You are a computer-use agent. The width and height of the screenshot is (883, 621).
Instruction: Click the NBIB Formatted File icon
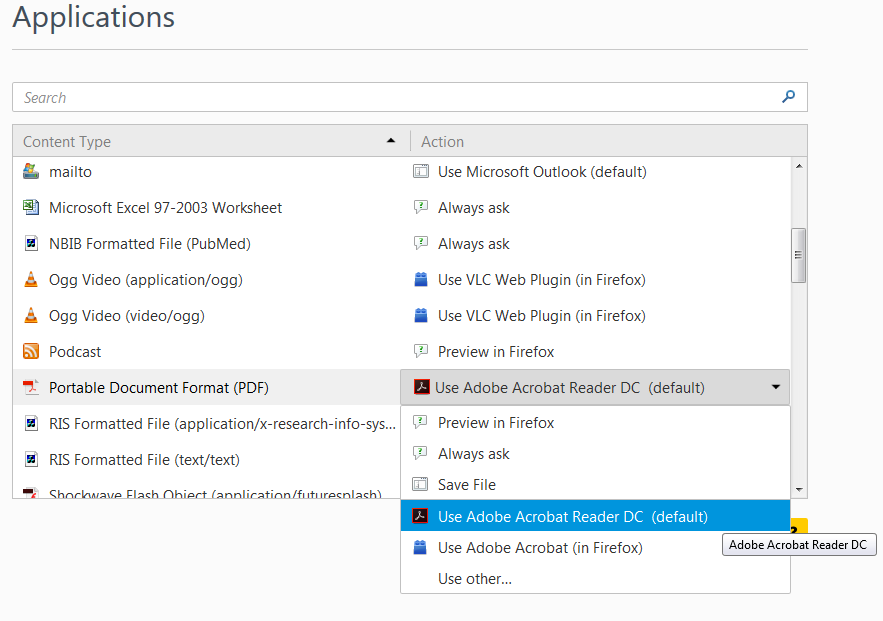(x=32, y=243)
